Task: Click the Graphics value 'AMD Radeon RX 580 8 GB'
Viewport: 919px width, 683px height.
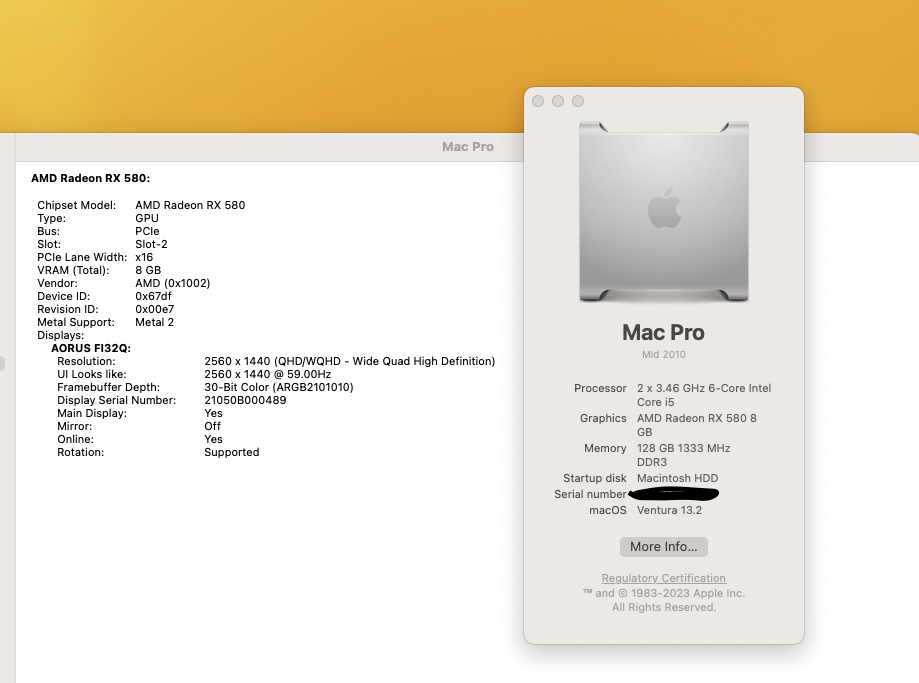Action: pyautogui.click(x=697, y=425)
